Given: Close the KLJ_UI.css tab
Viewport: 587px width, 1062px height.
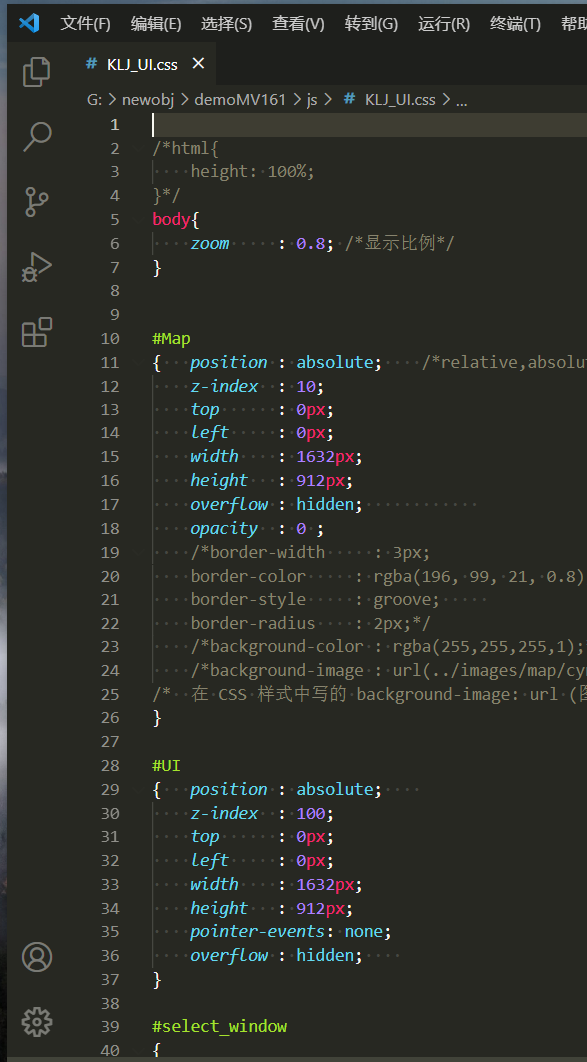Looking at the screenshot, I should (x=198, y=64).
